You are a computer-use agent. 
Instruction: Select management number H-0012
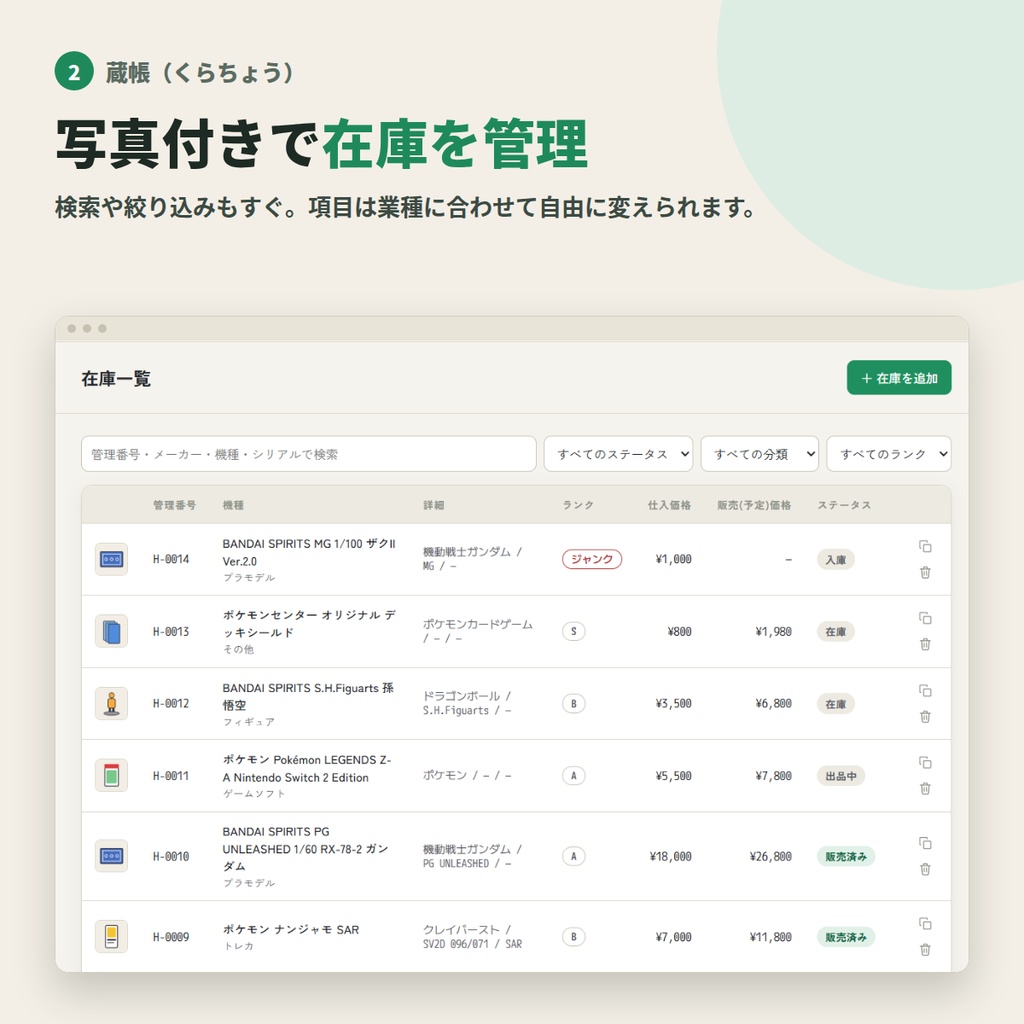[171, 703]
